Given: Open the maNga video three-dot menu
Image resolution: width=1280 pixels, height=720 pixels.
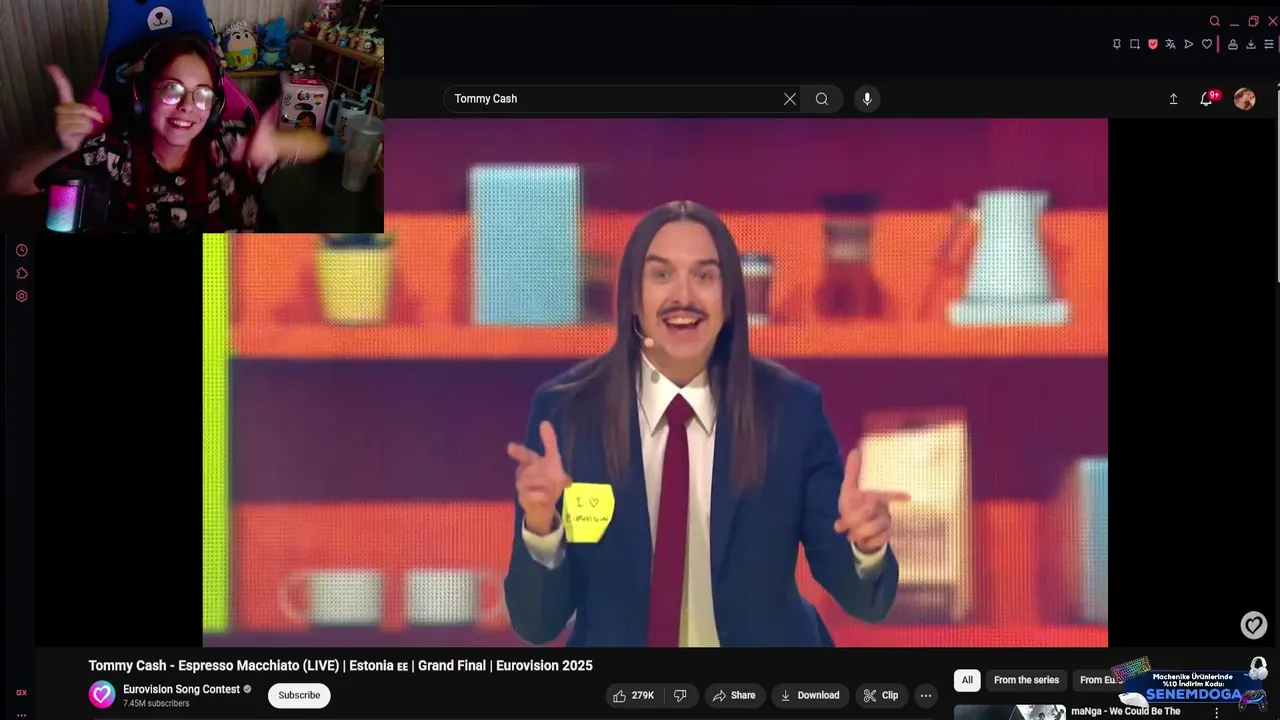Looking at the screenshot, I should [x=1217, y=713].
